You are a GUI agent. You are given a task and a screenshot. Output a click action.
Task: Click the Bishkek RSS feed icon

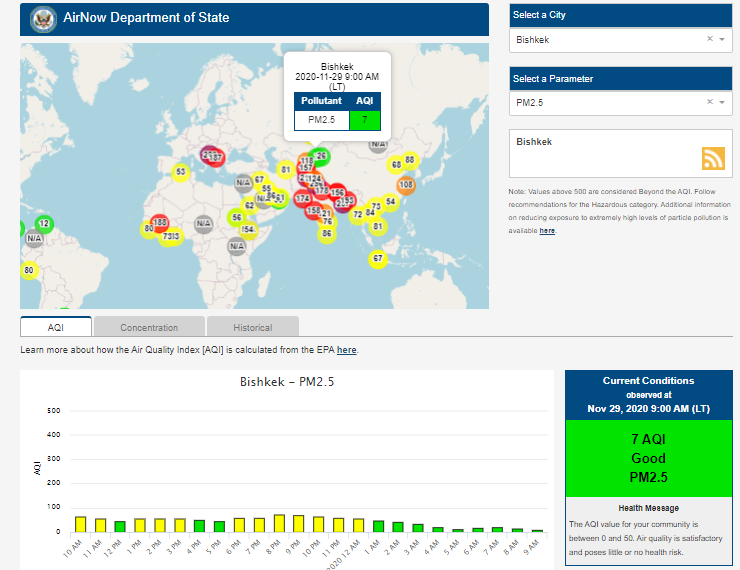[713, 158]
